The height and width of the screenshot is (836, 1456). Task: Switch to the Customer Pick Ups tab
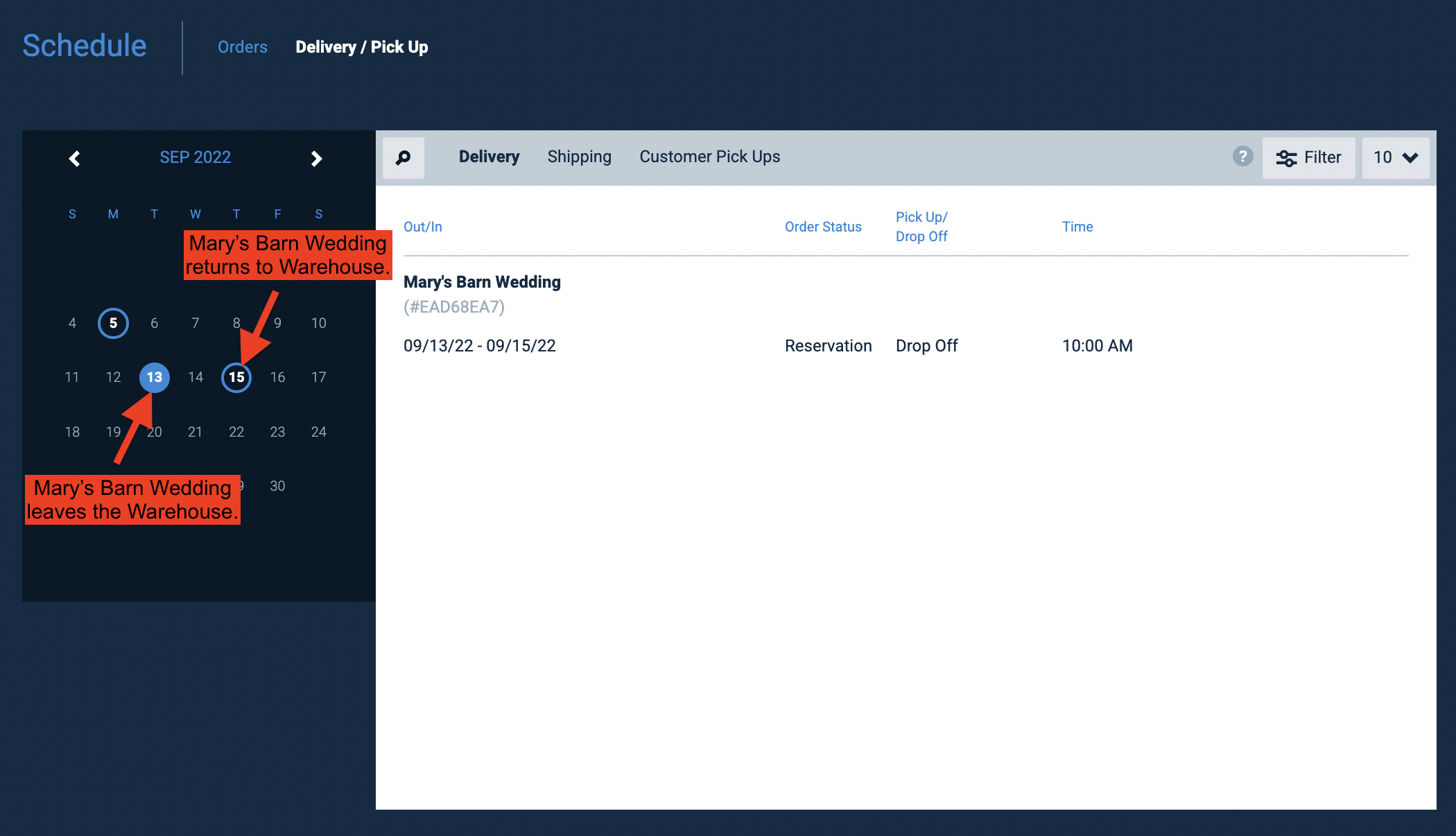[x=709, y=157]
